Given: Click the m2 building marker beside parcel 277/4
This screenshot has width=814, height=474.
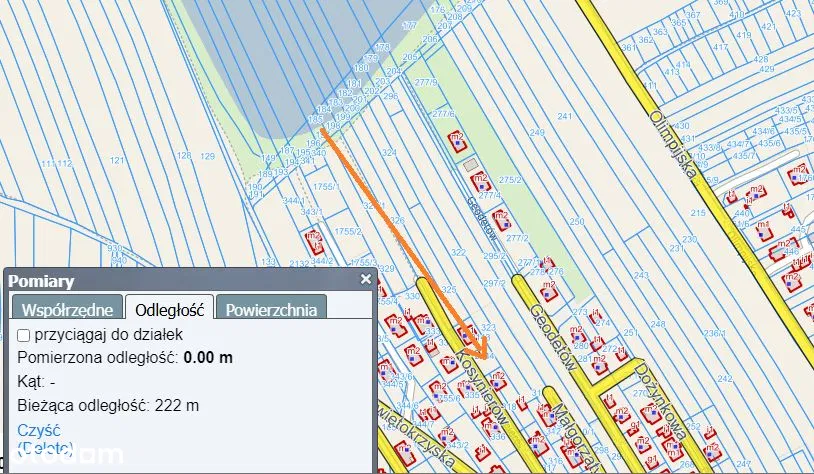Looking at the screenshot, I should (x=480, y=182).
